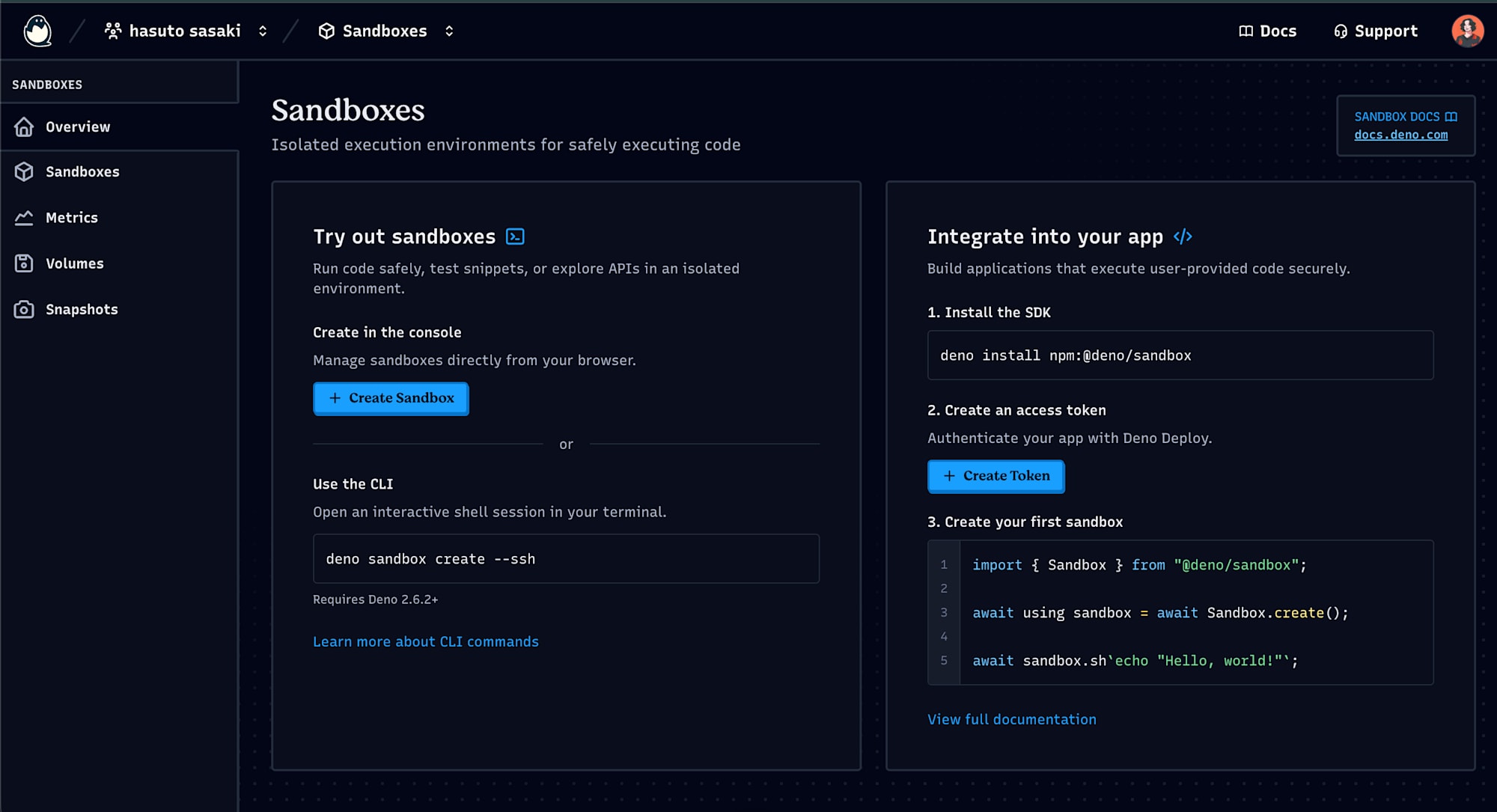Click the terminal icon beside Try out sandboxes

point(515,236)
